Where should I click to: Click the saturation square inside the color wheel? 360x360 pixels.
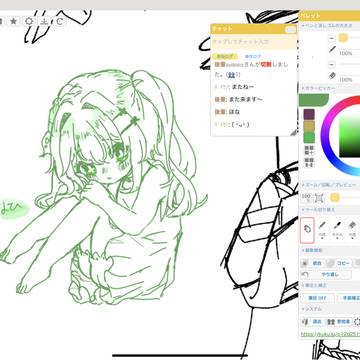(350, 137)
